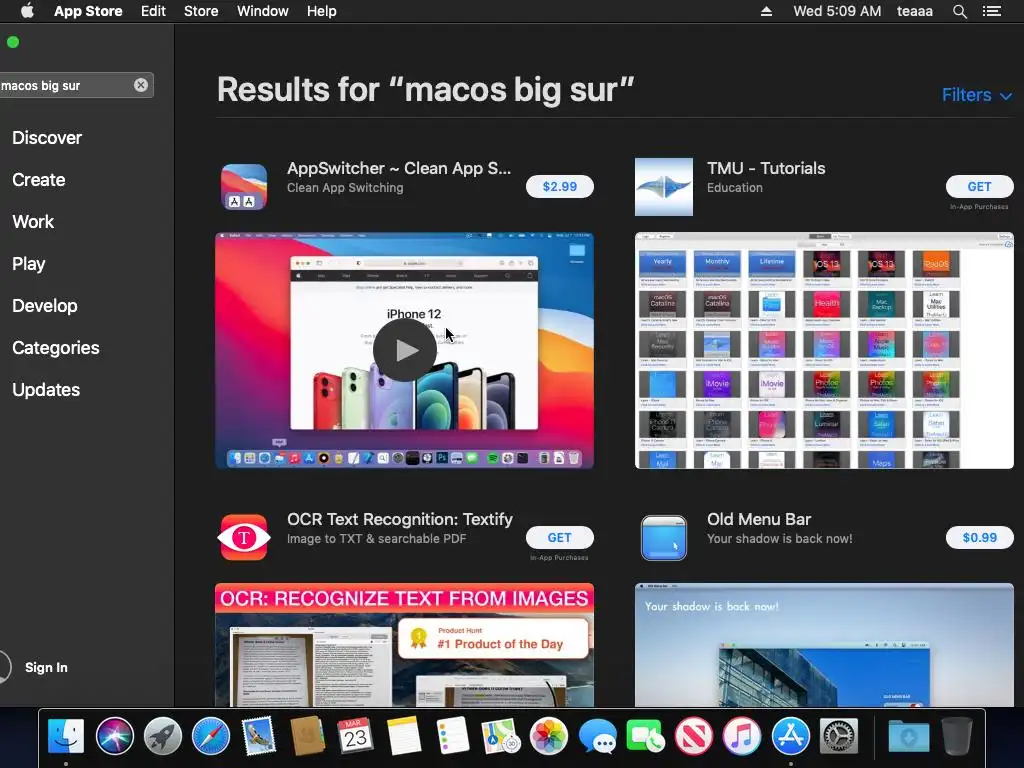This screenshot has height=768, width=1024.
Task: Click GET for TMU - Tutorials
Action: 980,187
